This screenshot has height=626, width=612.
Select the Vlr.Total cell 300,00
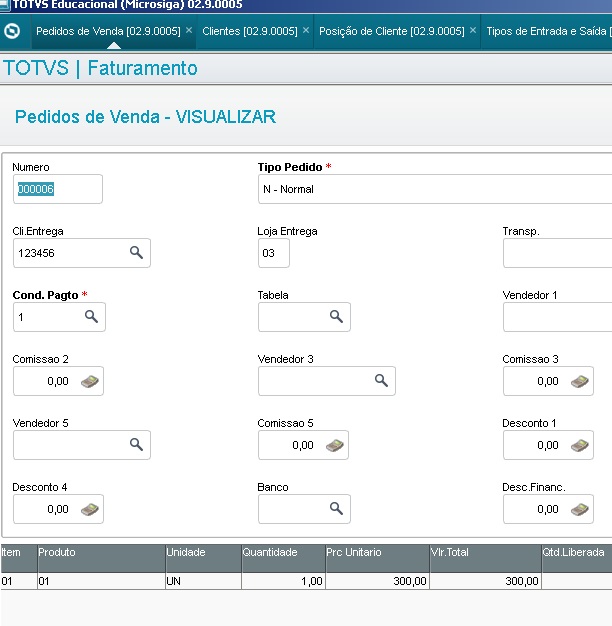tap(485, 581)
